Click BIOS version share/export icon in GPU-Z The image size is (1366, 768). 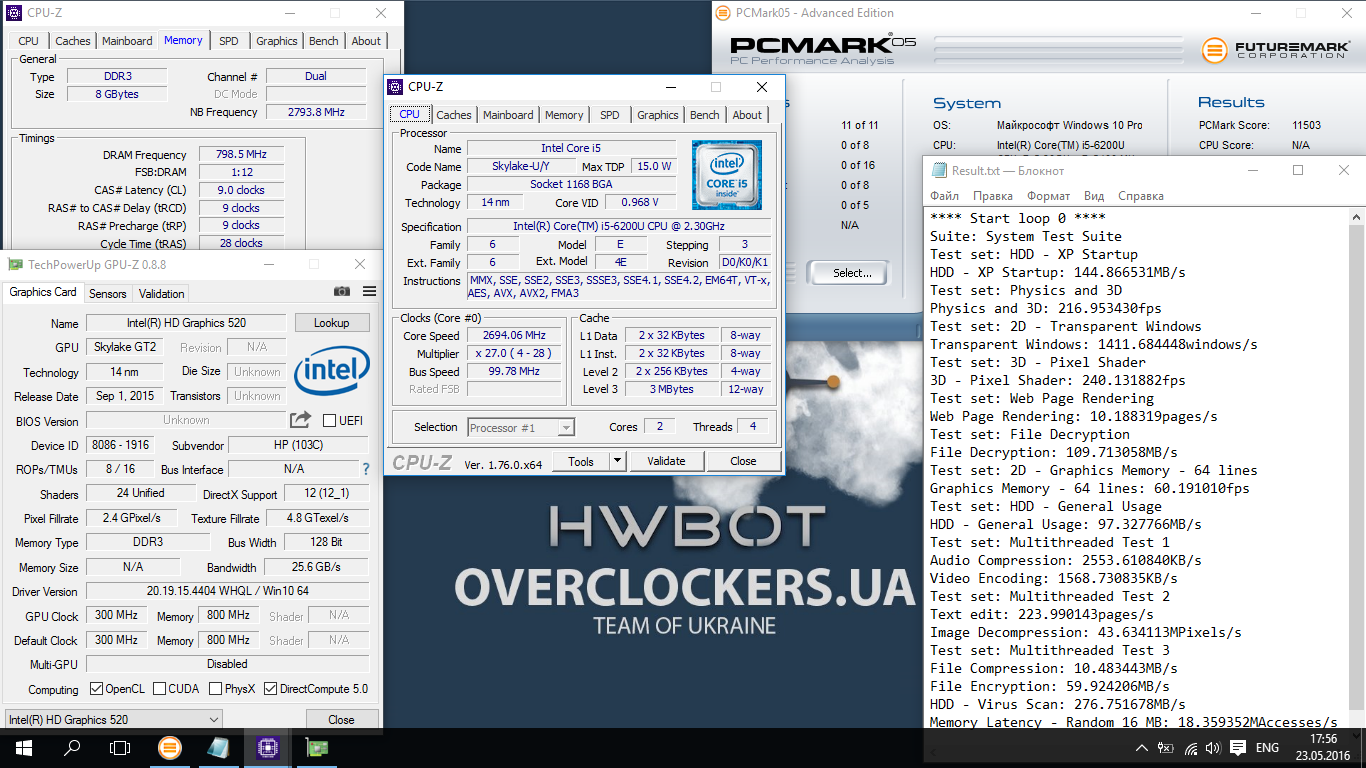300,420
